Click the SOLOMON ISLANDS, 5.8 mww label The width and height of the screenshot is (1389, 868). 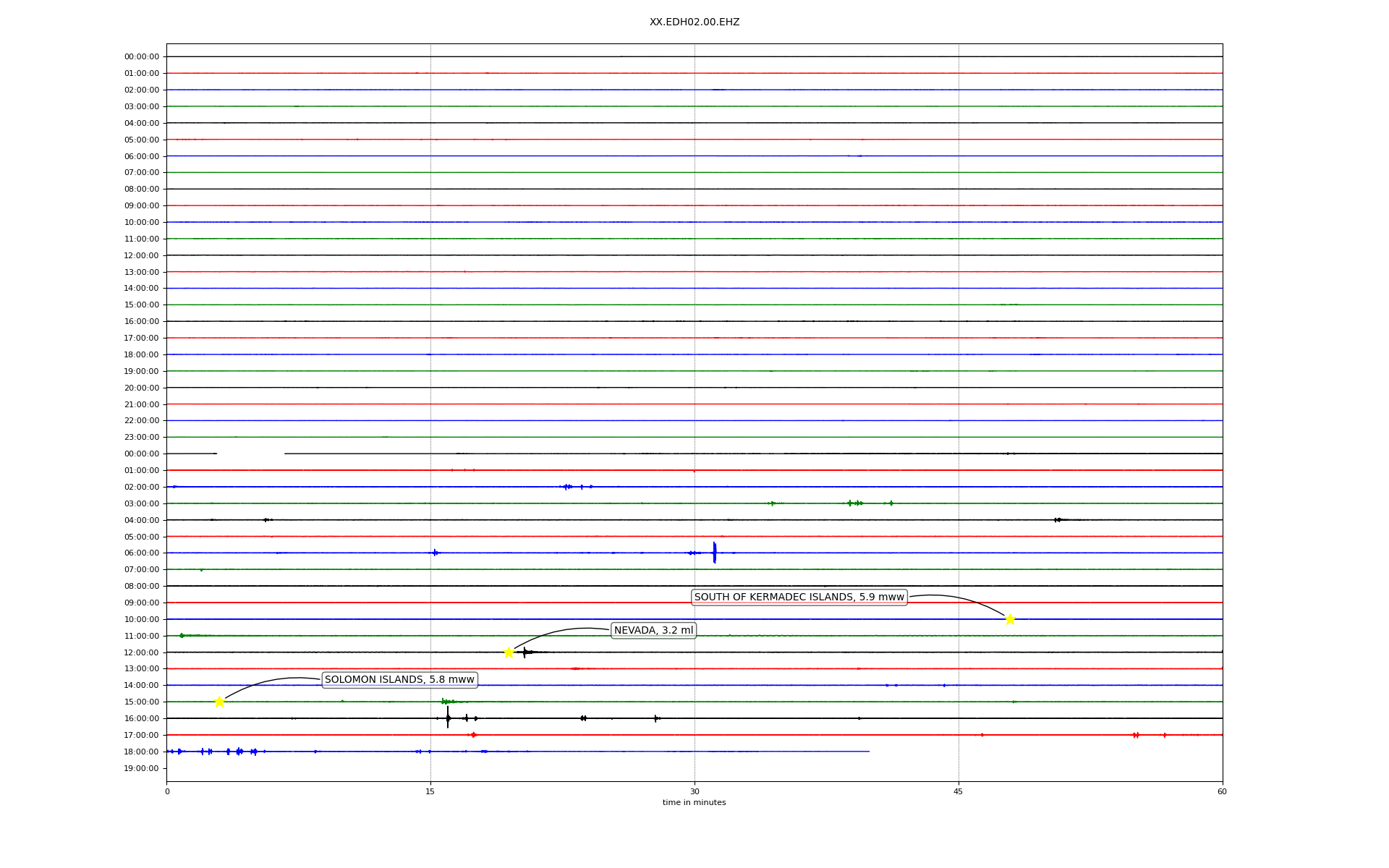tap(399, 679)
